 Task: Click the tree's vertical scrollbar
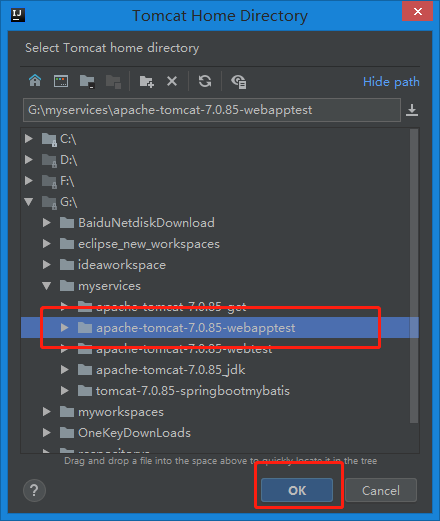(414, 276)
